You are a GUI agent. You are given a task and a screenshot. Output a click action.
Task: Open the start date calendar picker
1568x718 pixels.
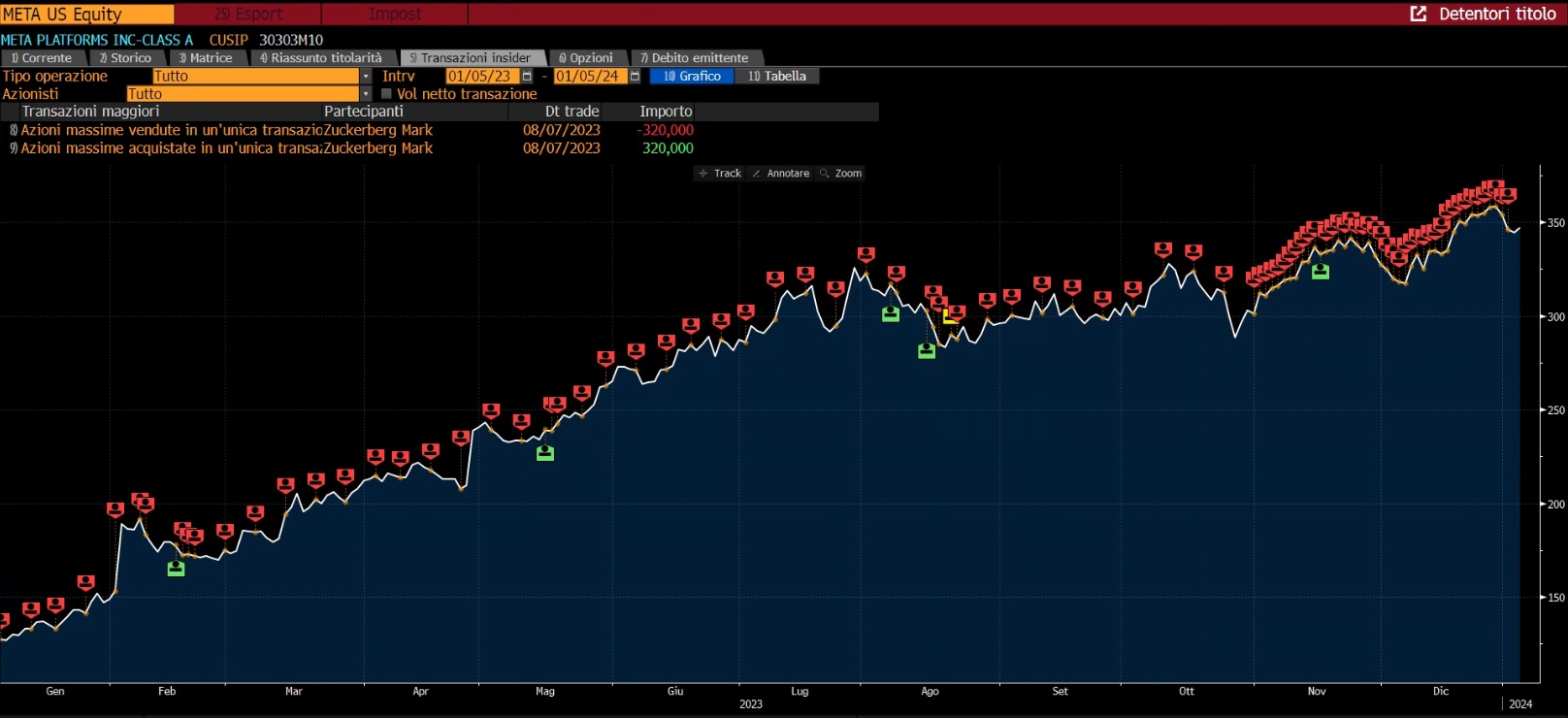click(527, 76)
